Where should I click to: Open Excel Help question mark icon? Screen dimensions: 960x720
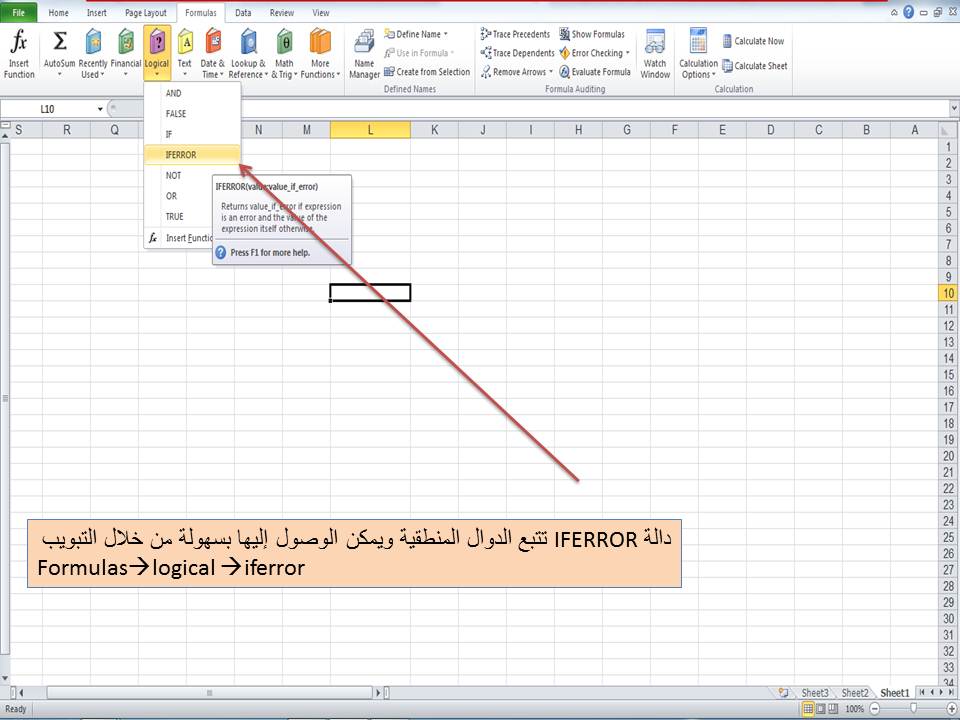click(x=909, y=12)
